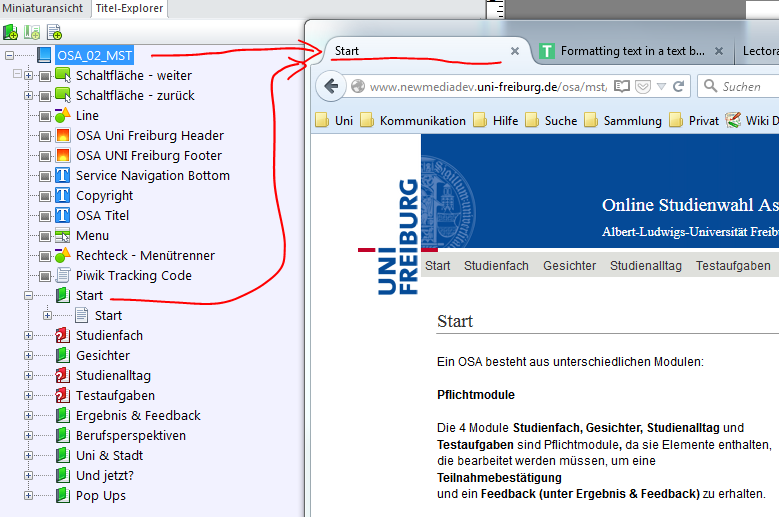Expand the Ergebnis & Feedback chapter

point(28,416)
